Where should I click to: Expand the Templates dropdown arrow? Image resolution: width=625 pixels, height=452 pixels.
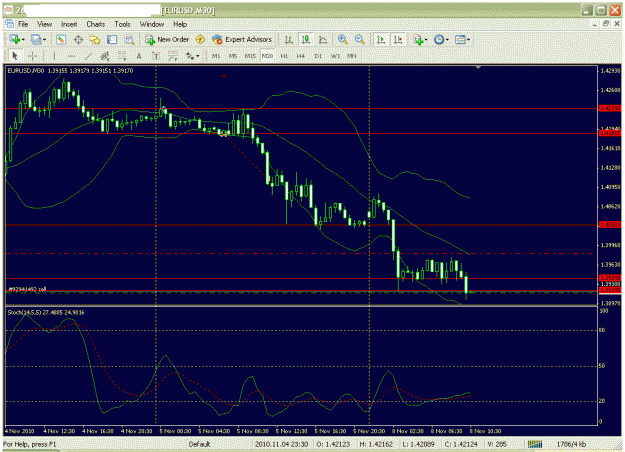coord(468,40)
